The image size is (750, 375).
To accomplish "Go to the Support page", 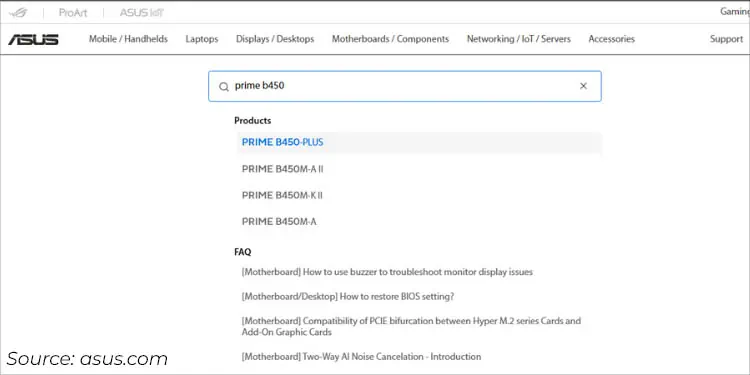I will [x=726, y=39].
